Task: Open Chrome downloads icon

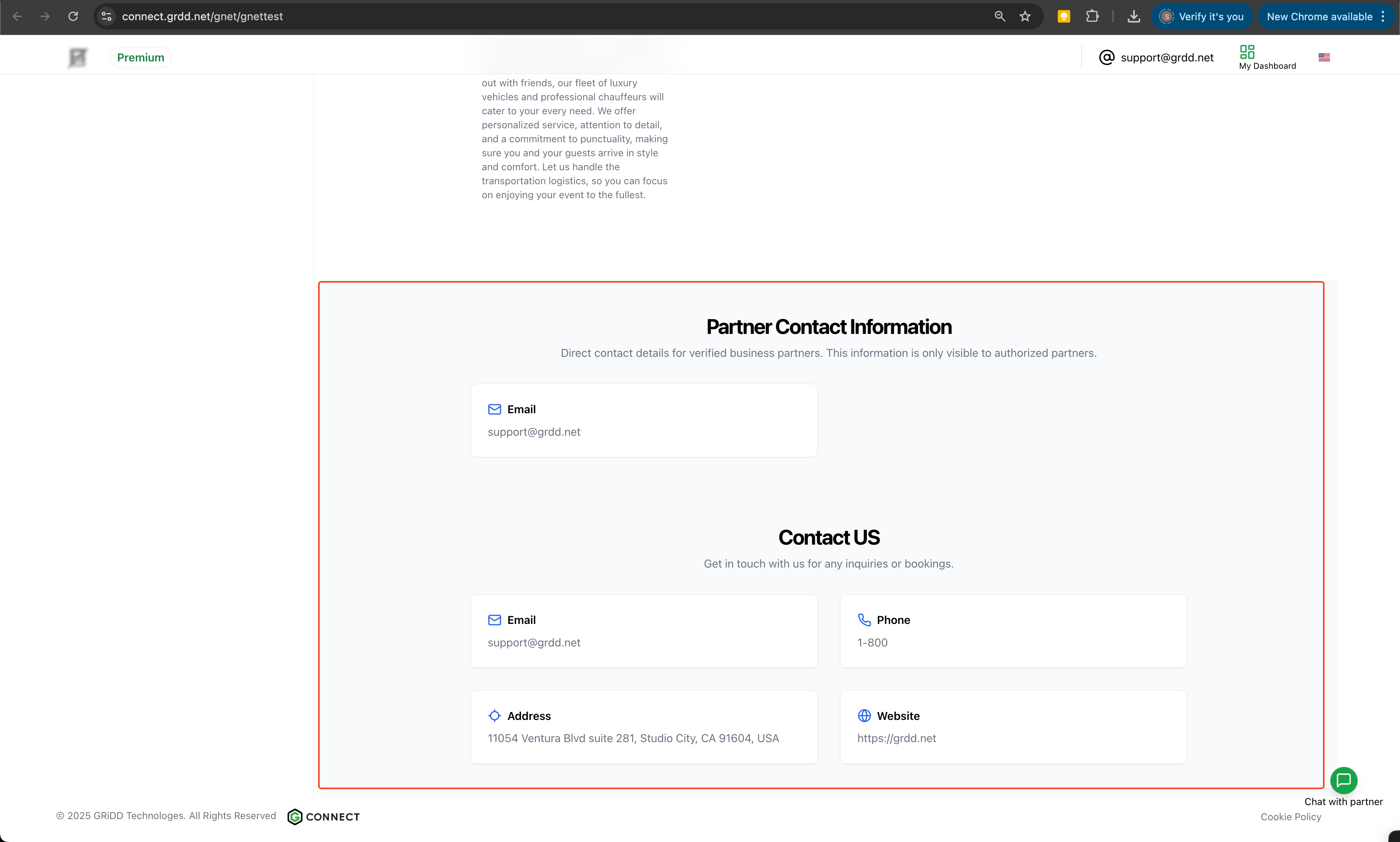Action: [x=1133, y=16]
